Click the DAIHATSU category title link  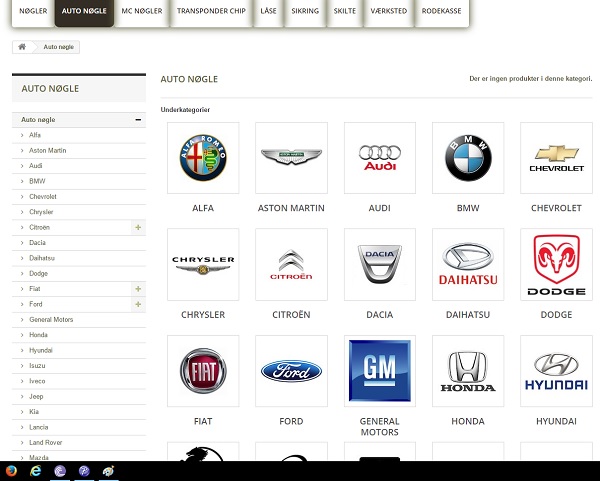pyautogui.click(x=468, y=315)
